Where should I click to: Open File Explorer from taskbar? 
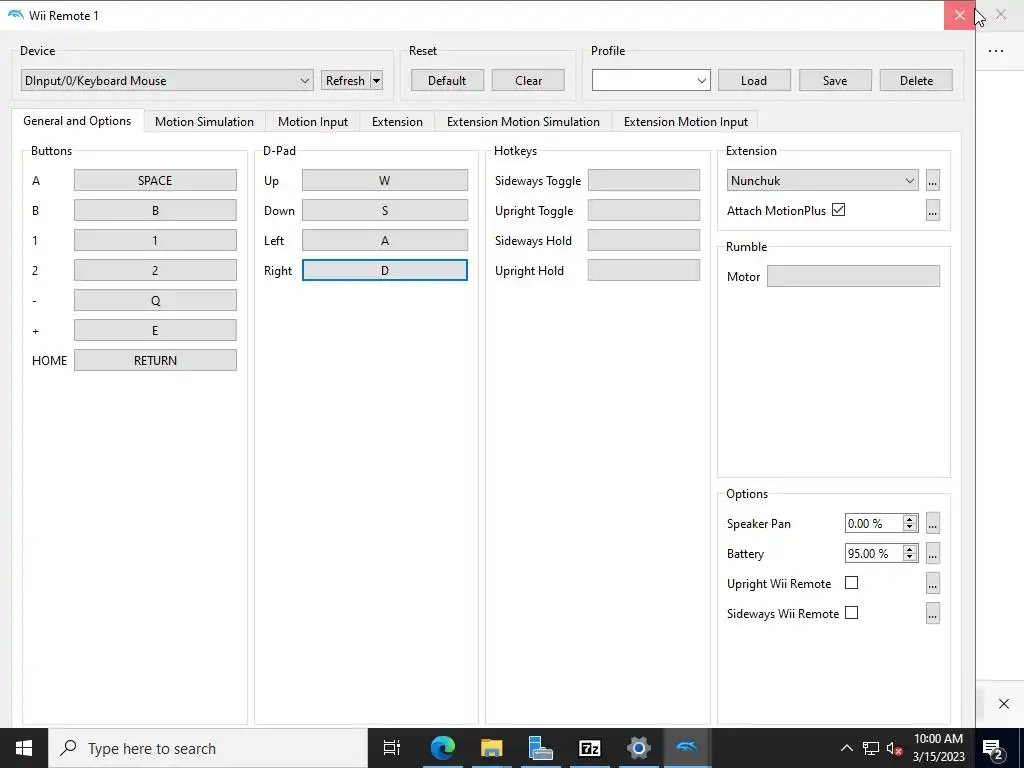[x=491, y=748]
